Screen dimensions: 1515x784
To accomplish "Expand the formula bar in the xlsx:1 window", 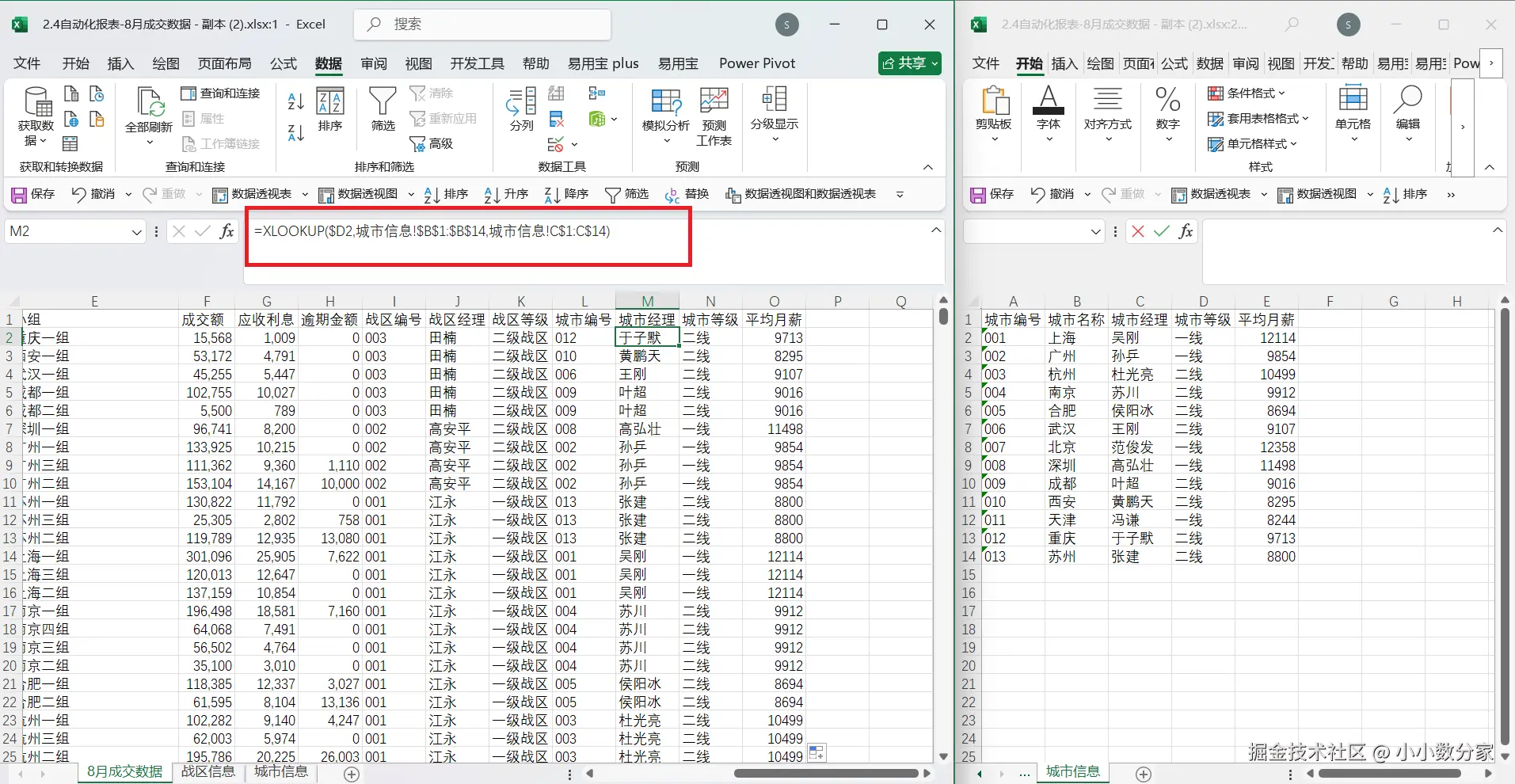I will [x=936, y=230].
